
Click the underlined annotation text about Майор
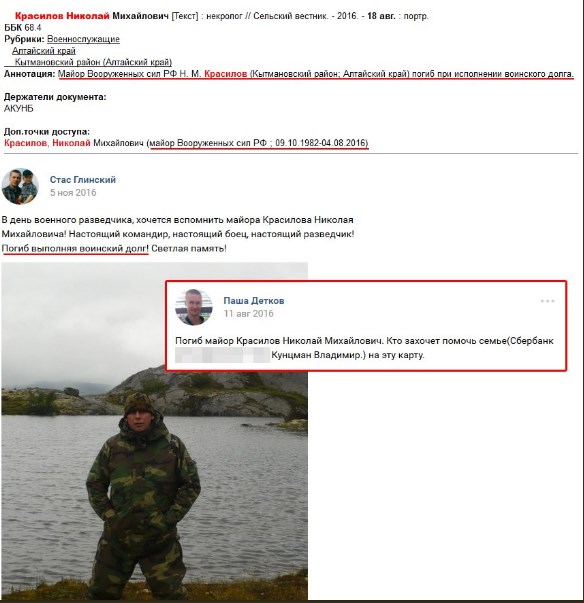pos(315,74)
